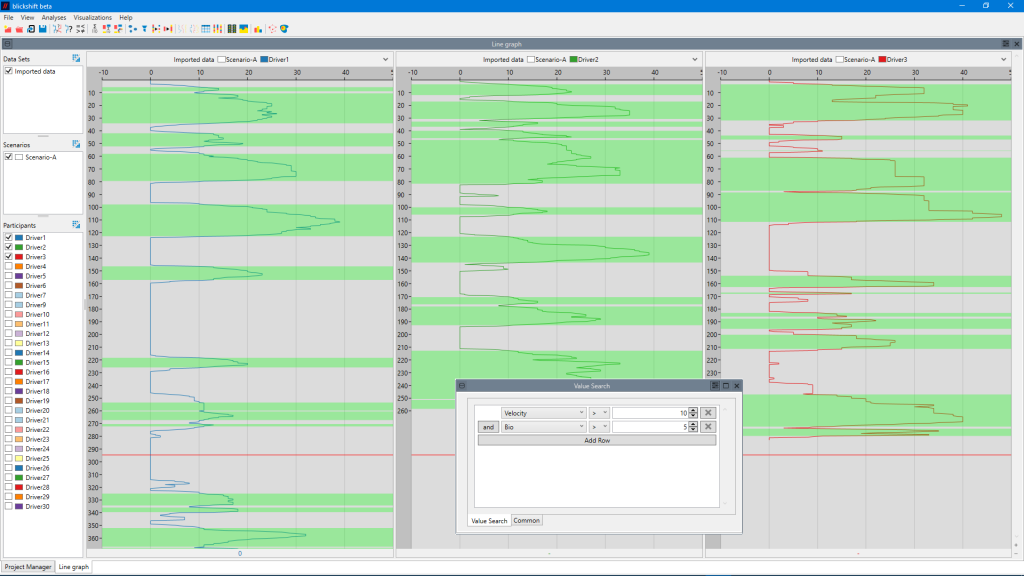Click the funnel filter toolbar icon
The height and width of the screenshot is (576, 1024).
coord(144,29)
